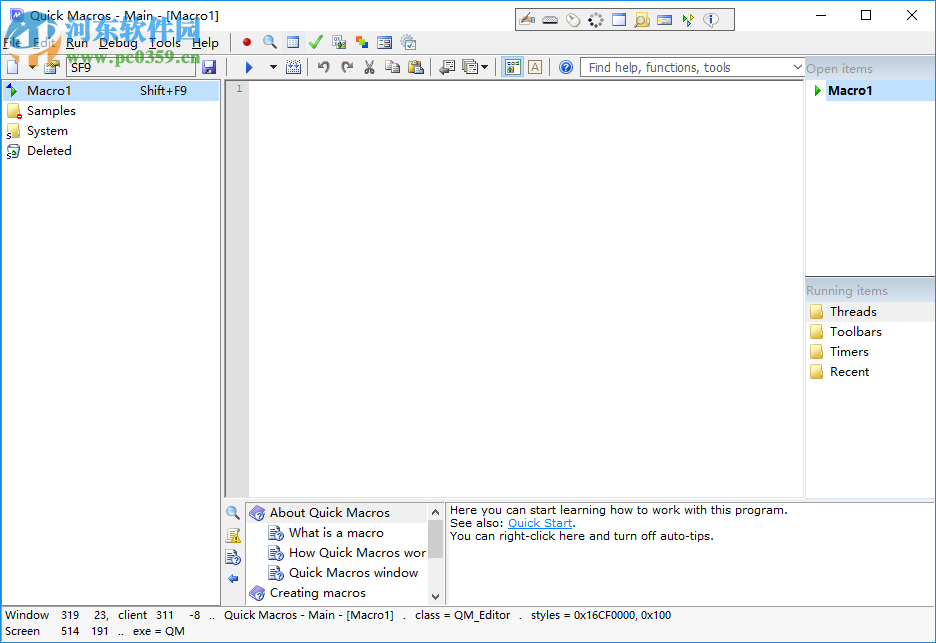Image resolution: width=936 pixels, height=643 pixels.
Task: Click the Save floppy disk icon
Action: point(209,67)
